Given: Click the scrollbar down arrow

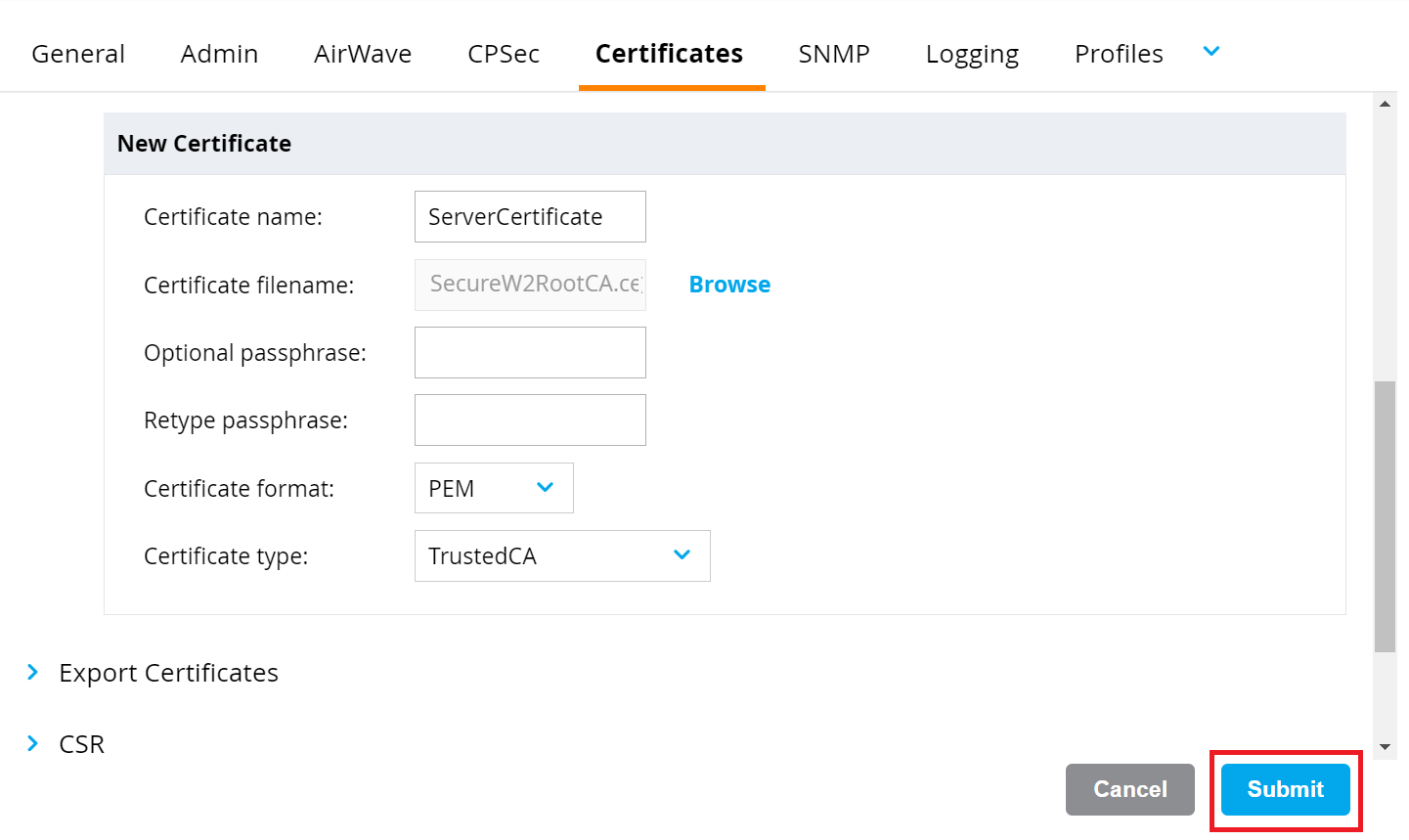Looking at the screenshot, I should click(1385, 747).
